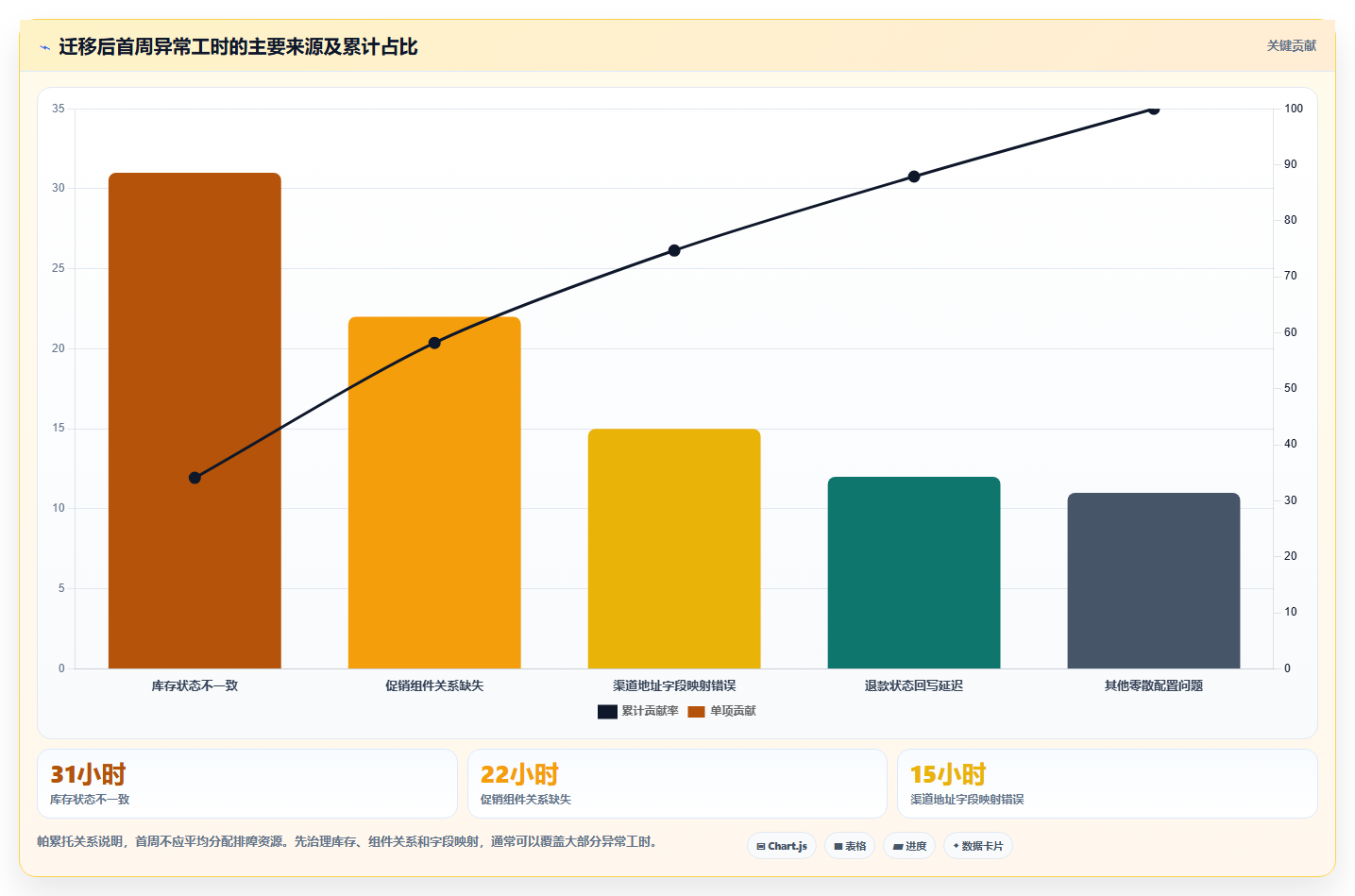Click the 数据卡片 tag chip
Image resolution: width=1355 pixels, height=896 pixels.
978,846
